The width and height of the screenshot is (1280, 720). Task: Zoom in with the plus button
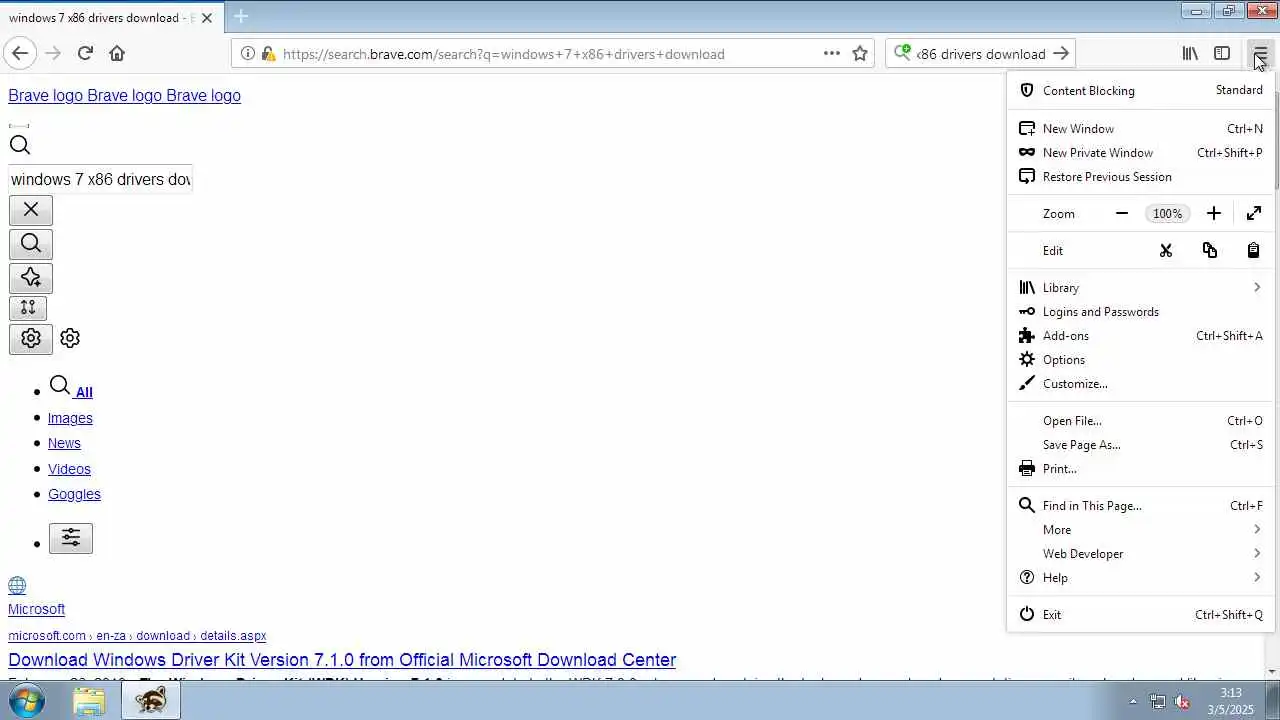click(x=1214, y=213)
